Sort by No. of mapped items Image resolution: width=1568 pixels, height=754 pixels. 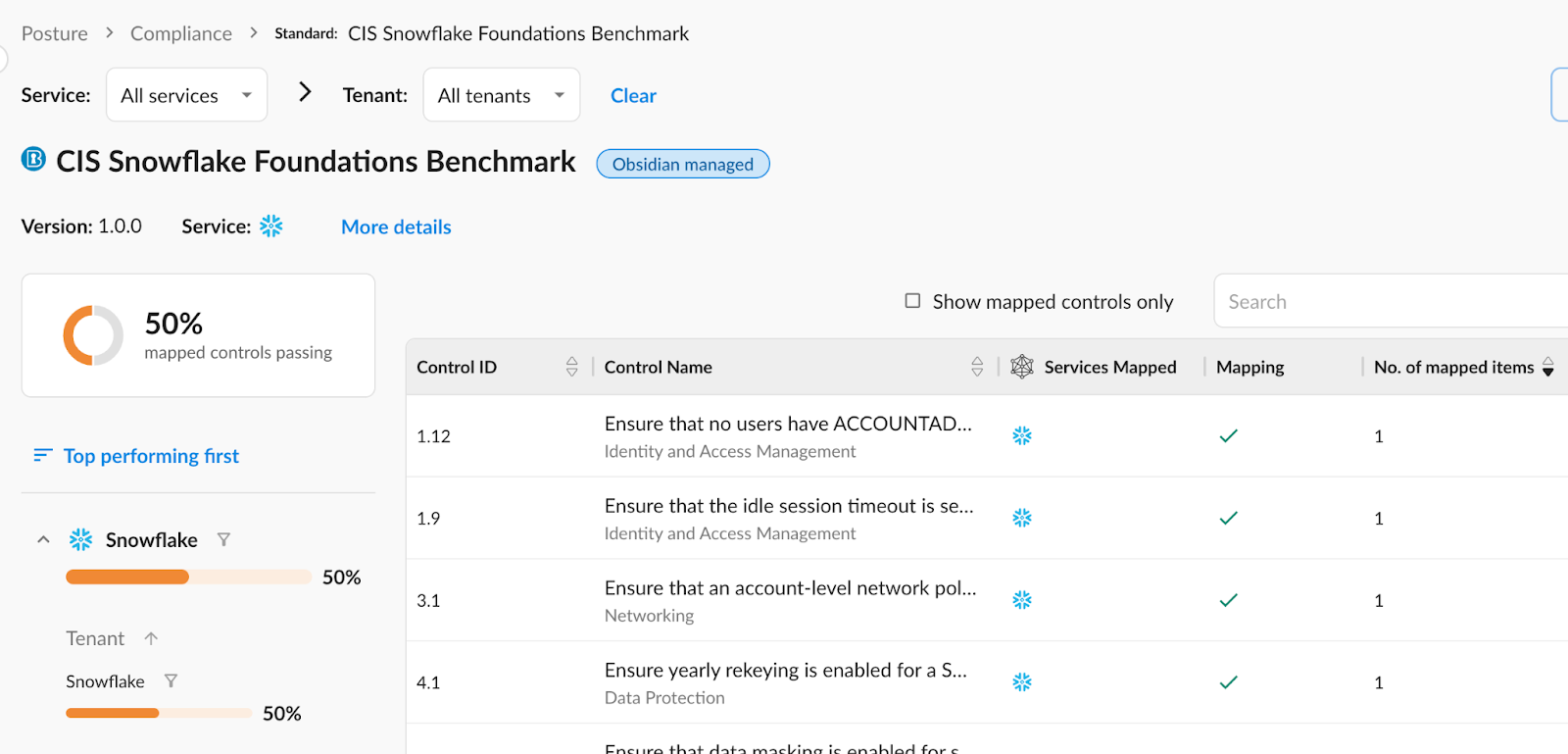pos(1548,367)
